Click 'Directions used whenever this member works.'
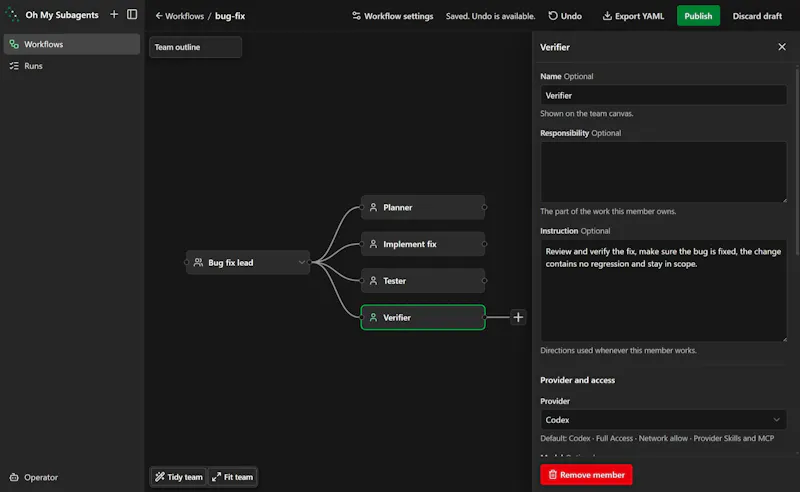 point(618,351)
